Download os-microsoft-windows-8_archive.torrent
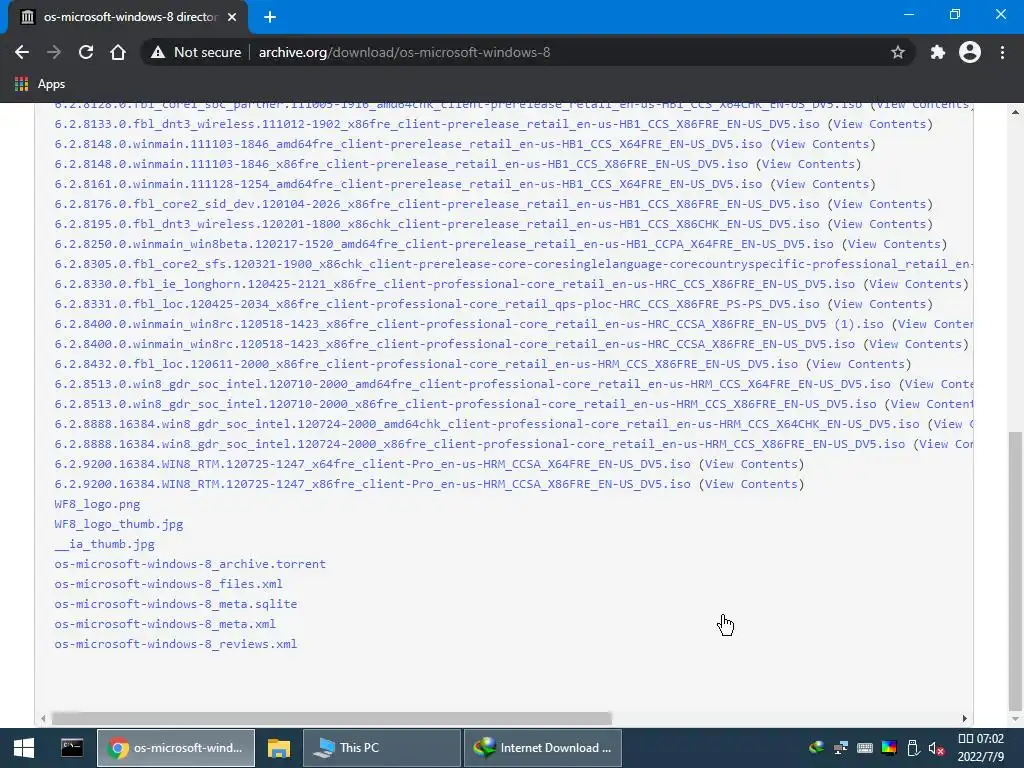The image size is (1024, 768). tap(190, 564)
